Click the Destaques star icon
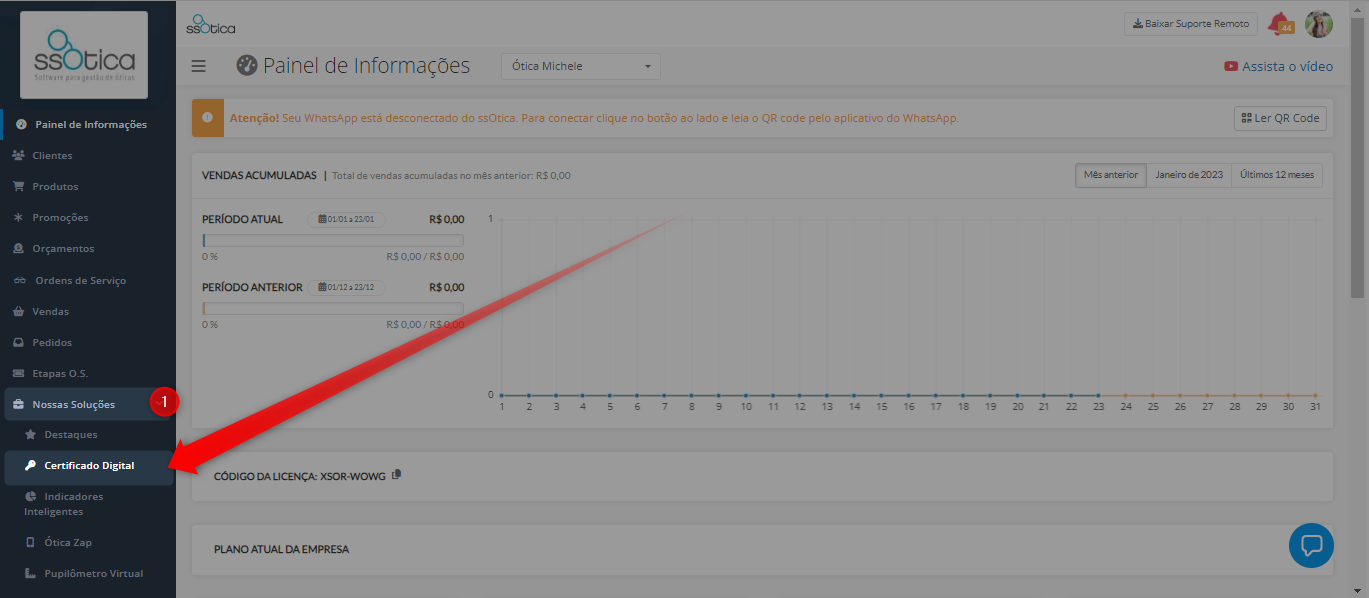The width and height of the screenshot is (1369, 598). point(31,435)
